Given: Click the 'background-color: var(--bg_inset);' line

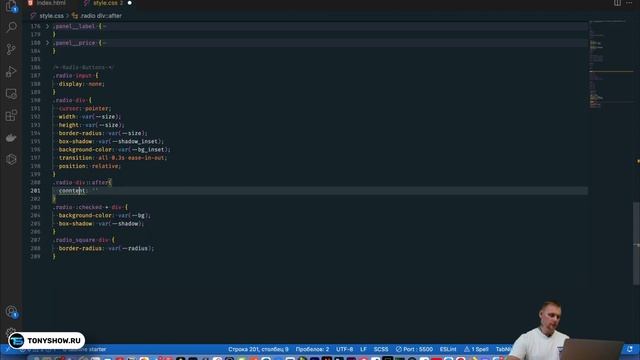Looking at the screenshot, I should (x=114, y=149).
